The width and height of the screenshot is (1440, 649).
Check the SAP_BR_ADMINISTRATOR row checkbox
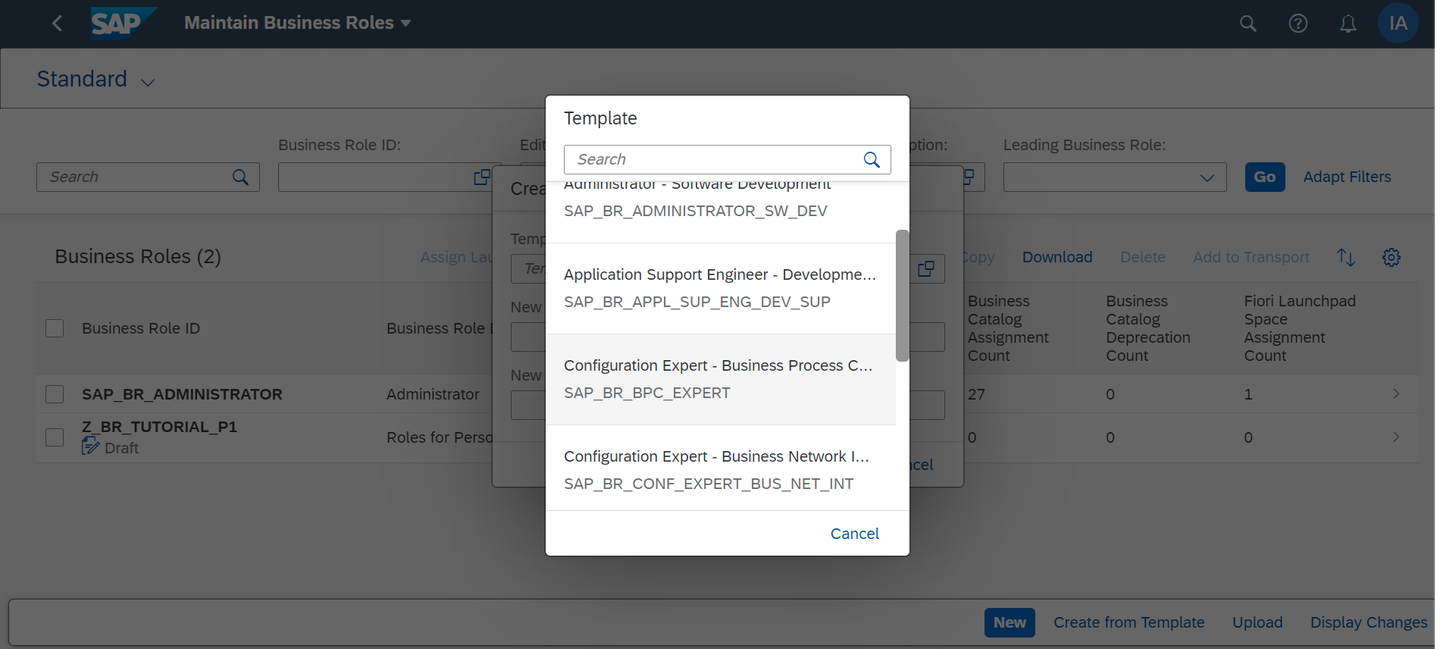pyautogui.click(x=55, y=394)
